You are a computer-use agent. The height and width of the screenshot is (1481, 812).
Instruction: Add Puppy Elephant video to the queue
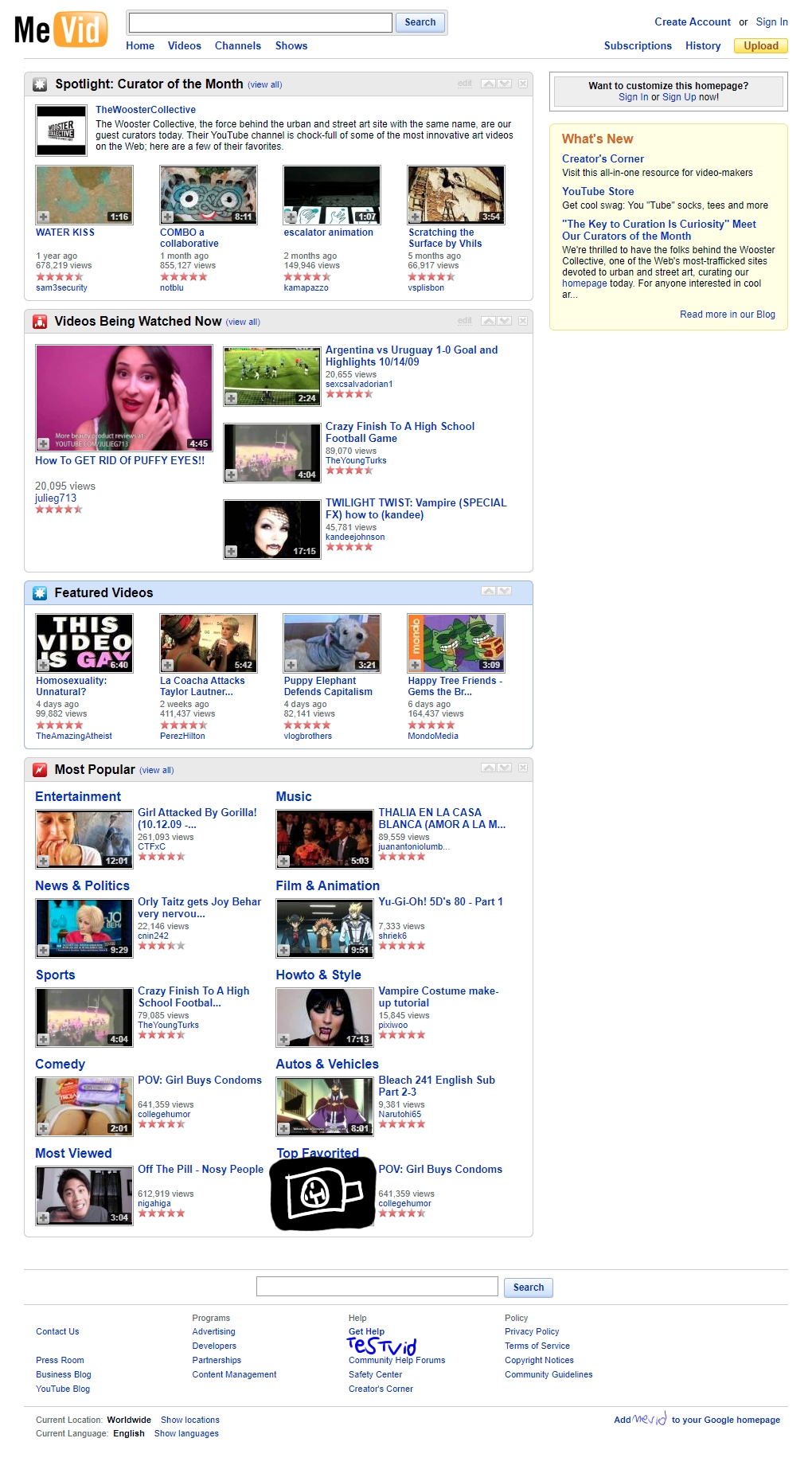(x=291, y=665)
